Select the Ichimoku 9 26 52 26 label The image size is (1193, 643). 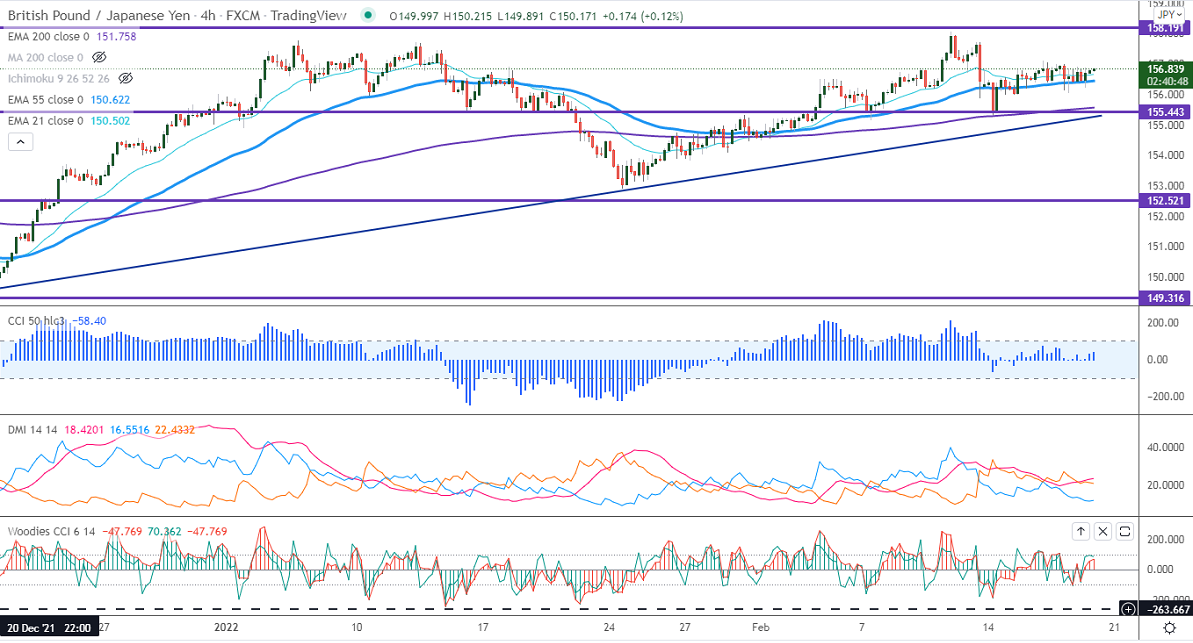(x=59, y=78)
